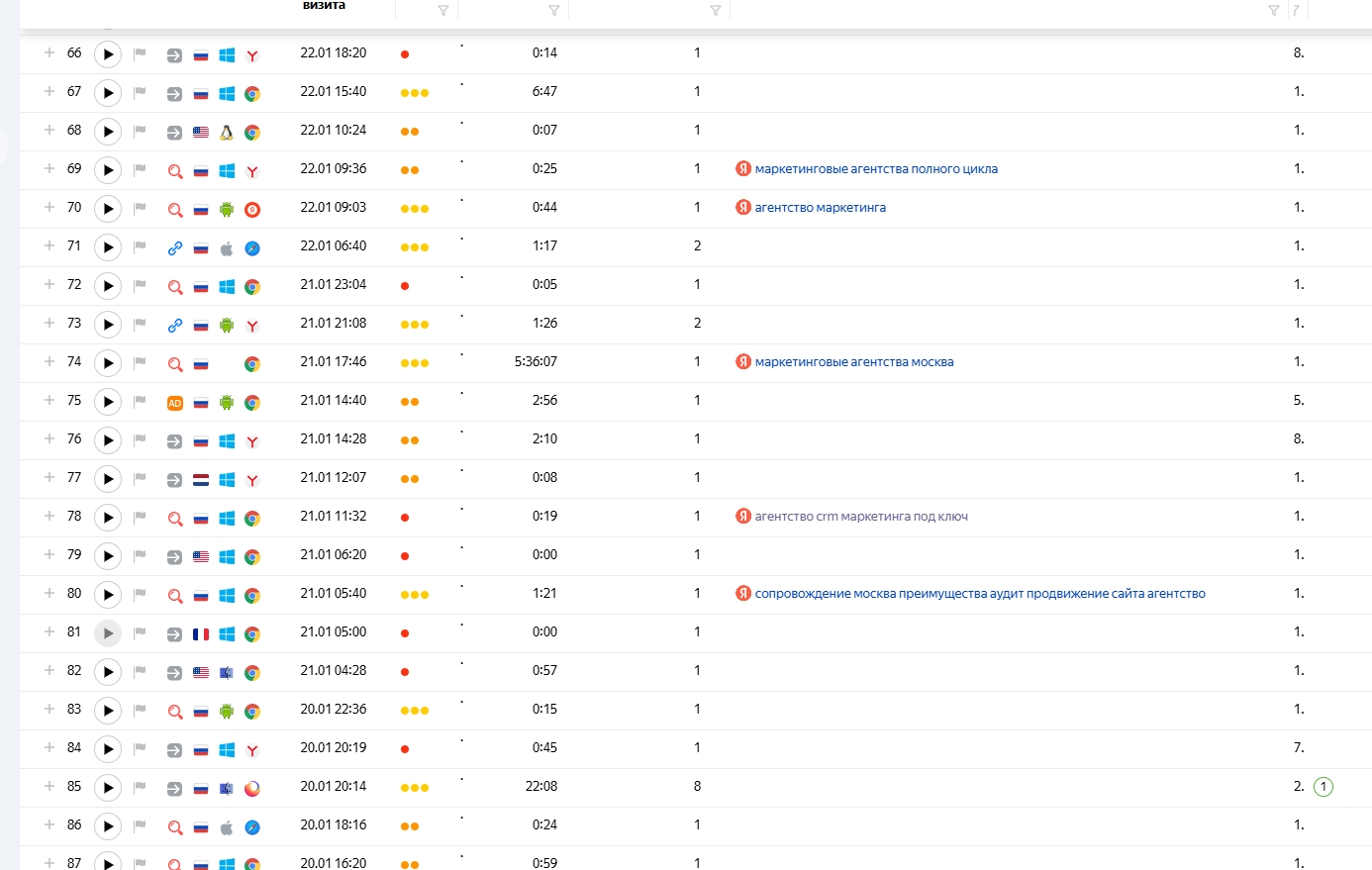Image resolution: width=1372 pixels, height=870 pixels.
Task: Click the AD traffic source icon in row 75
Action: [175, 403]
